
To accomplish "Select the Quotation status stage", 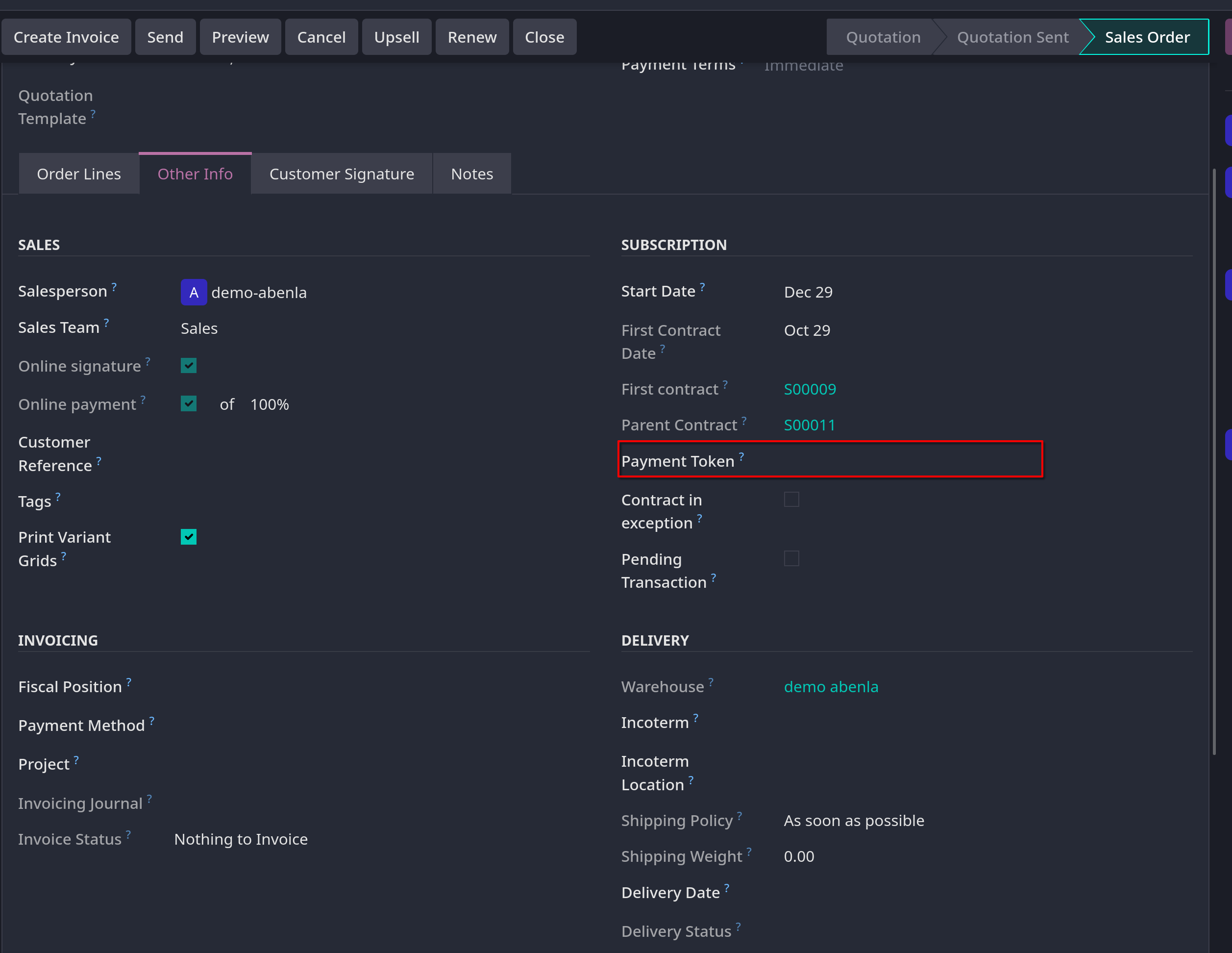I will pyautogui.click(x=883, y=37).
